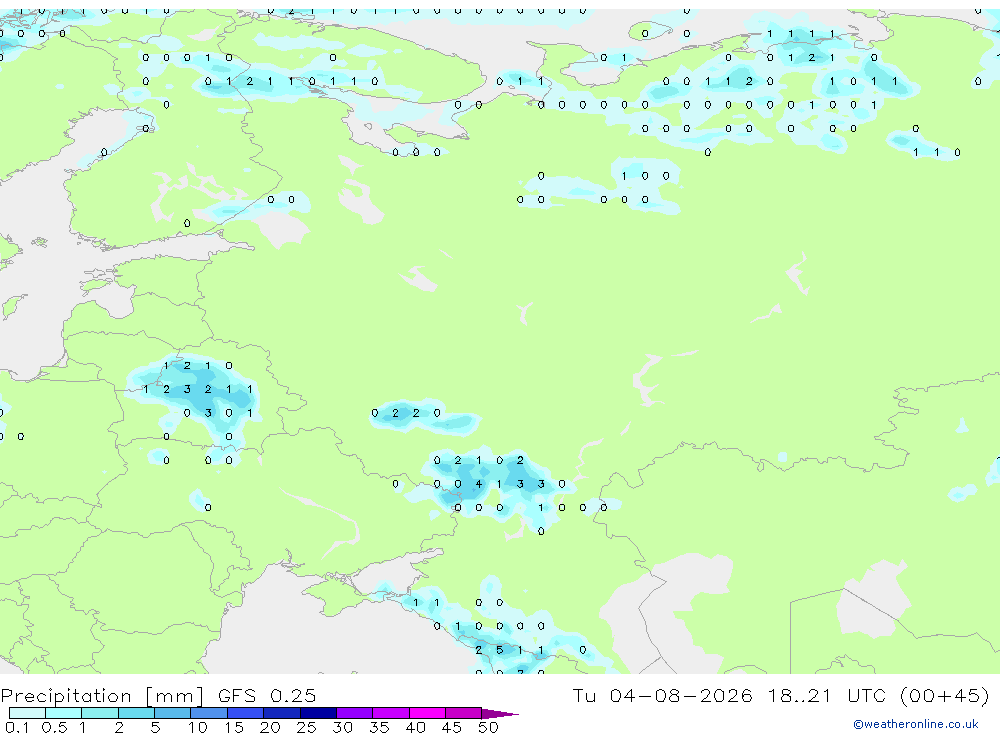Click the 5–10 mm legend swatch

pos(173,713)
